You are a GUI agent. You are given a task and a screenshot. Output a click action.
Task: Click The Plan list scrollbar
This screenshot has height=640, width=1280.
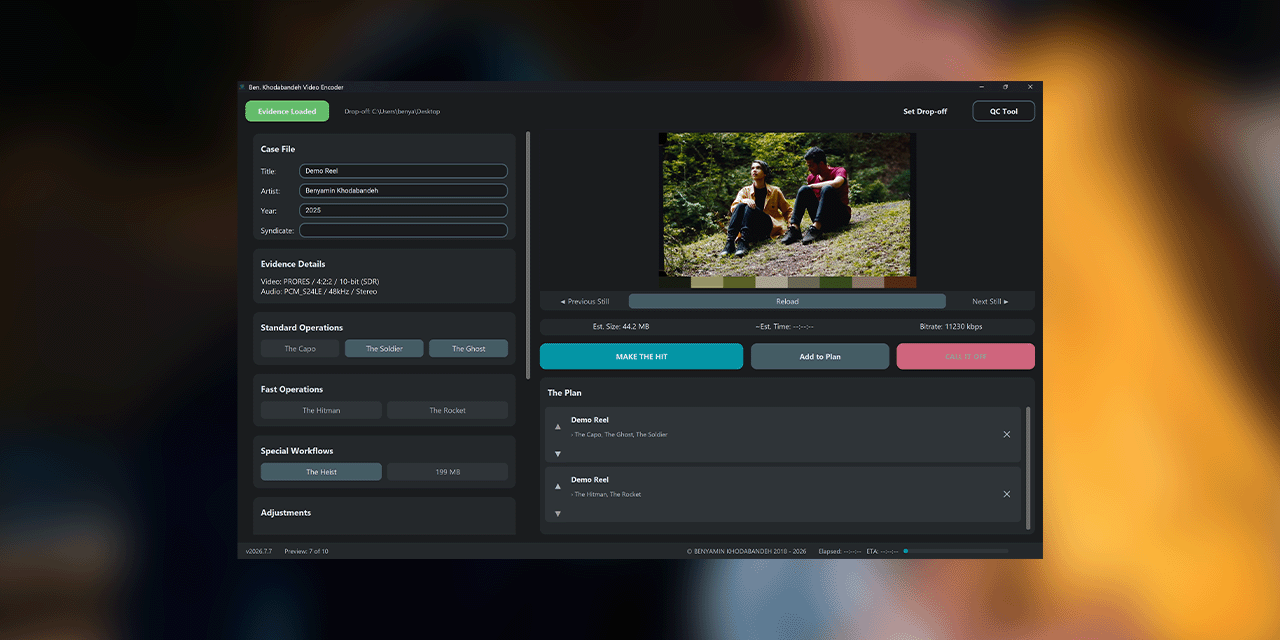(x=1028, y=467)
